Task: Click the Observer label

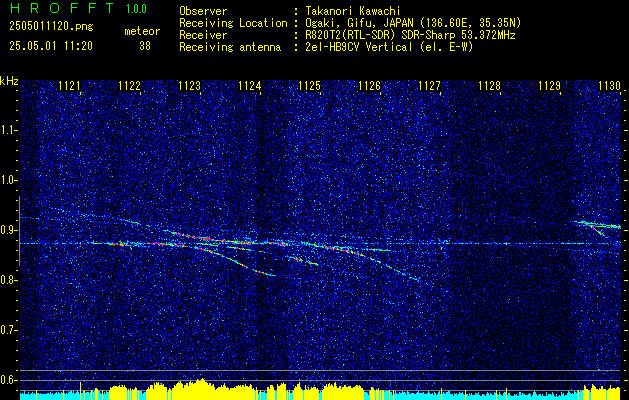Action: click(x=203, y=11)
